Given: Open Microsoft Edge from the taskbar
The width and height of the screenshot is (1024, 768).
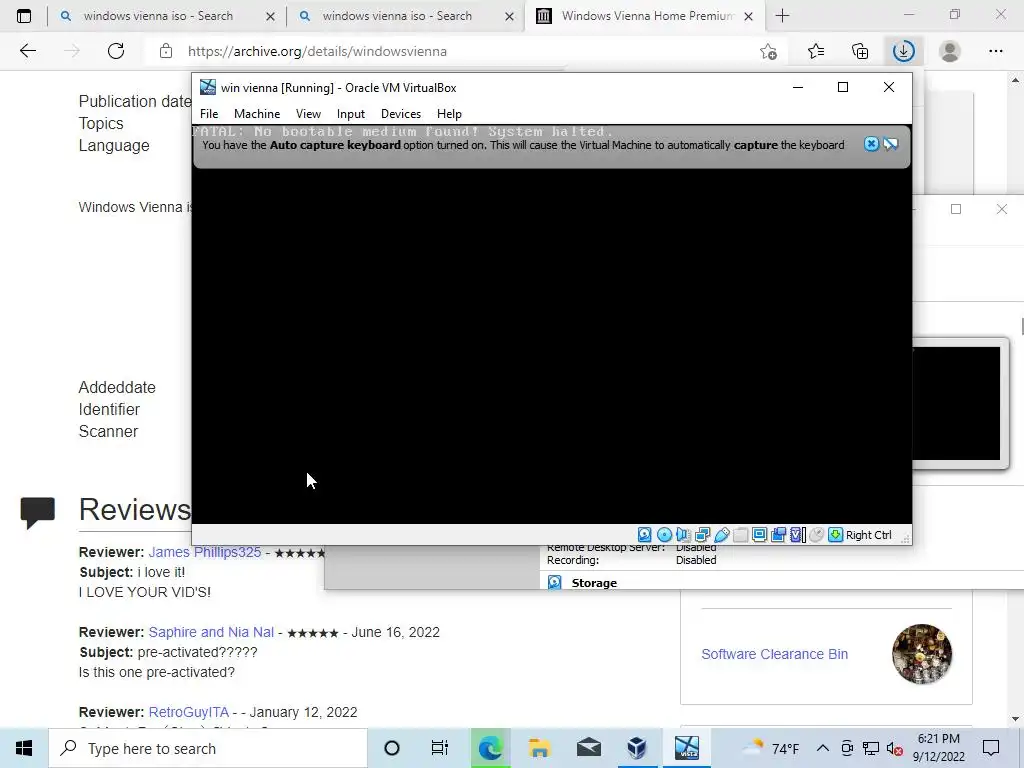Looking at the screenshot, I should pos(490,748).
